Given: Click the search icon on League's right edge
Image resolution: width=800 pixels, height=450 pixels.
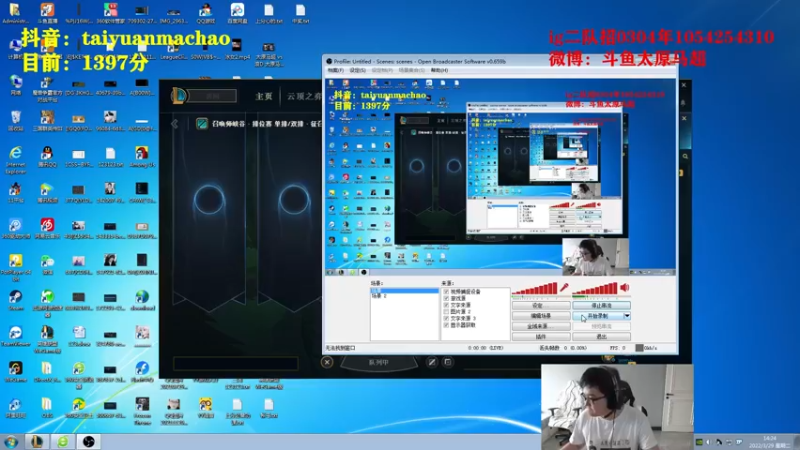Looking at the screenshot, I should pyautogui.click(x=685, y=156).
